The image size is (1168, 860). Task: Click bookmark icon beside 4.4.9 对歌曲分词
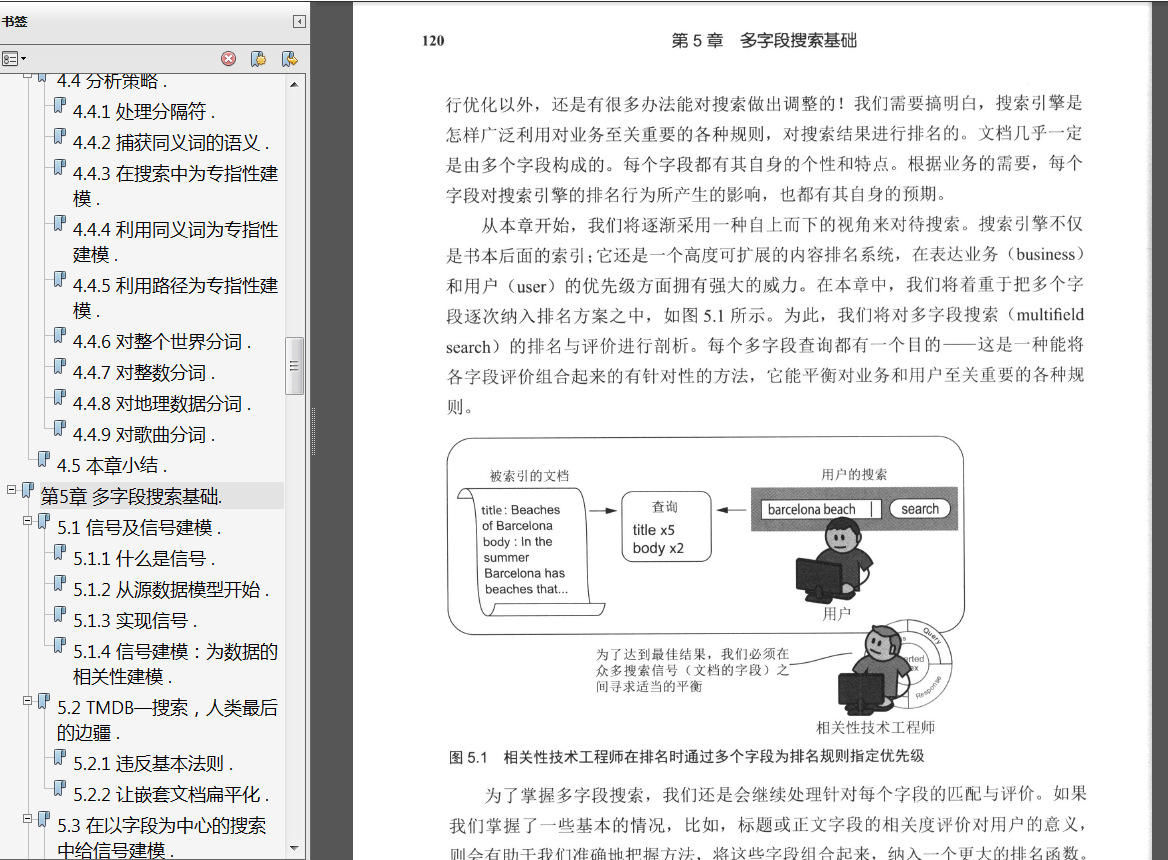(x=60, y=429)
